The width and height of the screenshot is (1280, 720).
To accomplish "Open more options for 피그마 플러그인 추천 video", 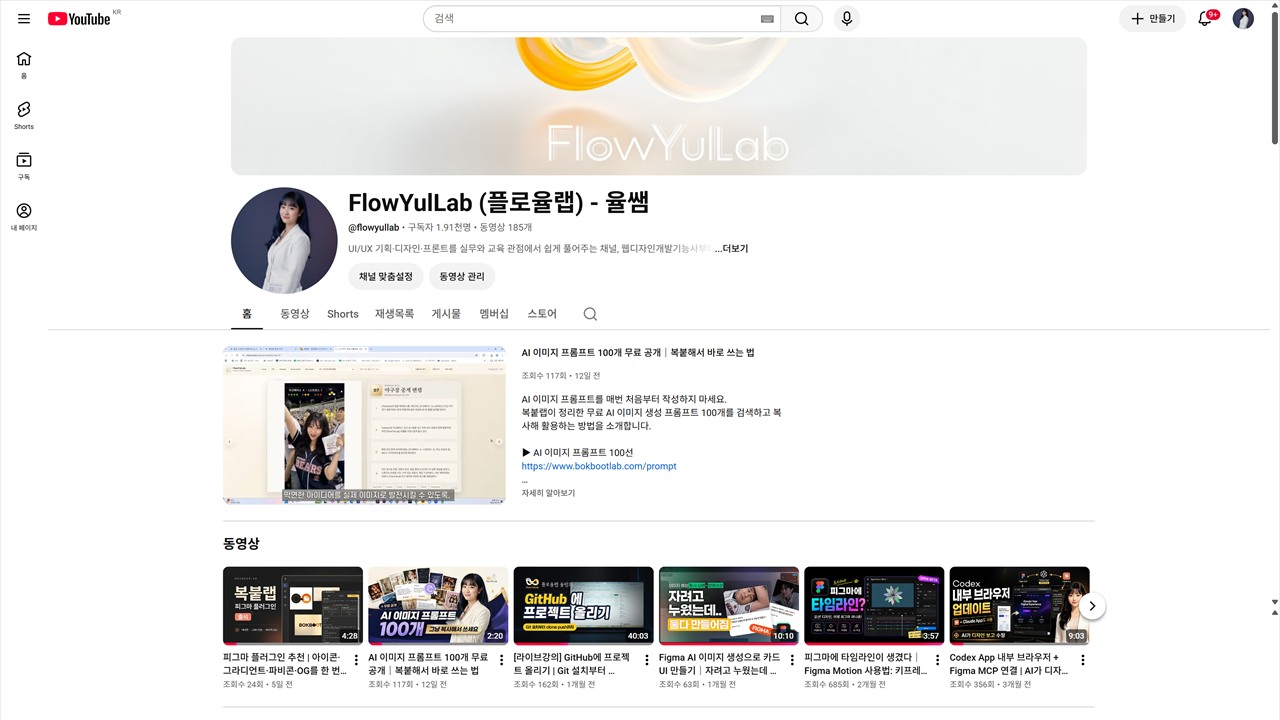I will click(356, 660).
